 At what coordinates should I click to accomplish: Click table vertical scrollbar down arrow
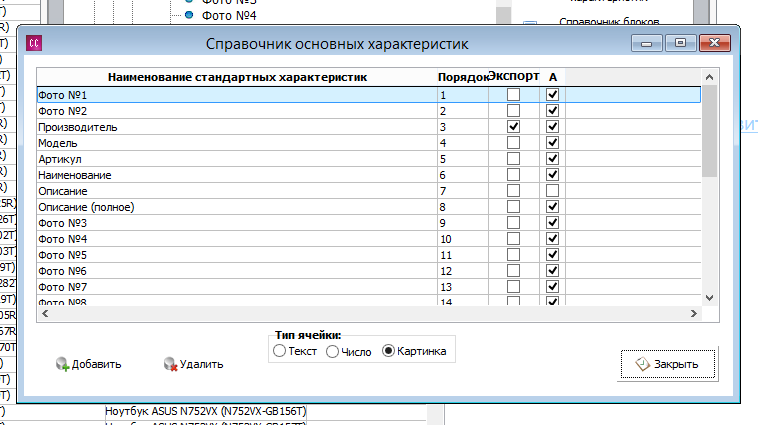point(709,298)
